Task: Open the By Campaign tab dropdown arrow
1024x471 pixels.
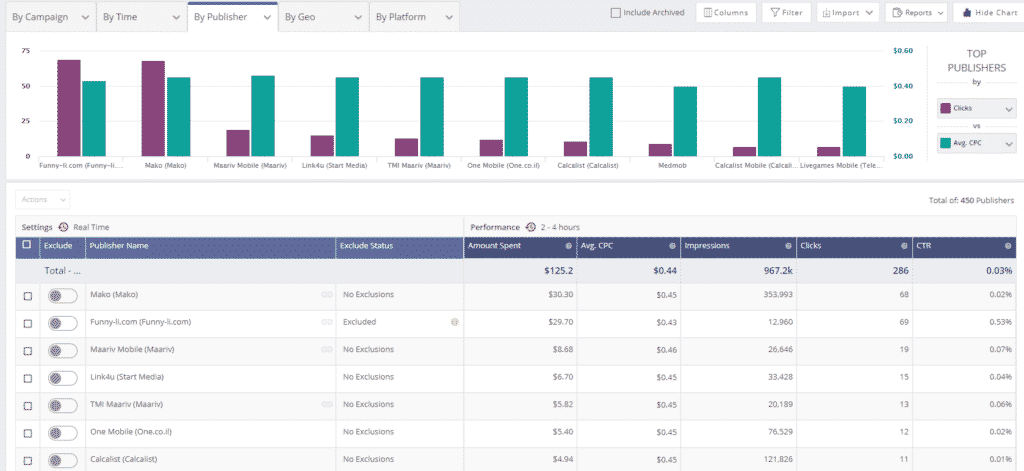Action: (85, 18)
